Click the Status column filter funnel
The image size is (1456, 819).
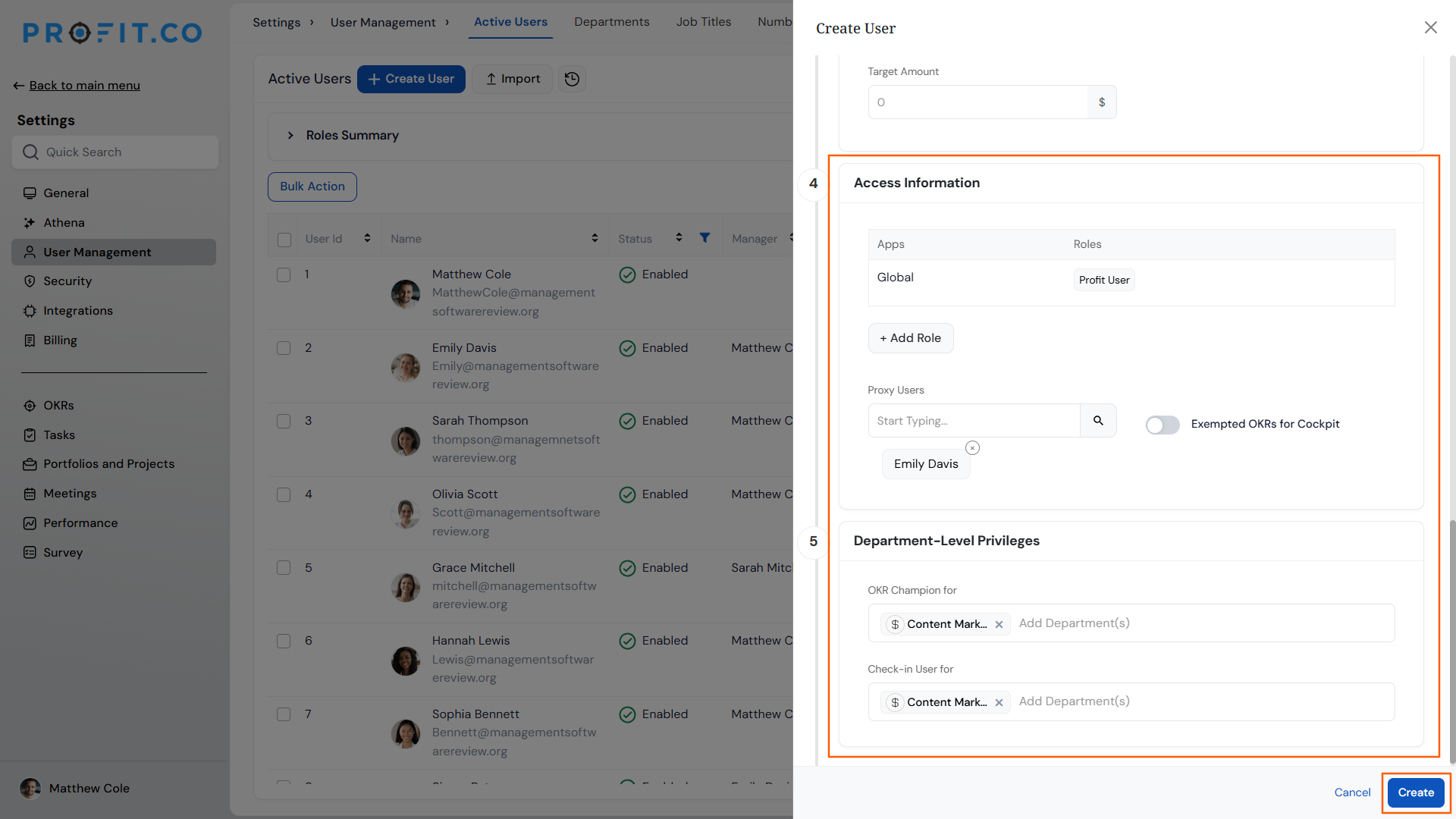[704, 238]
